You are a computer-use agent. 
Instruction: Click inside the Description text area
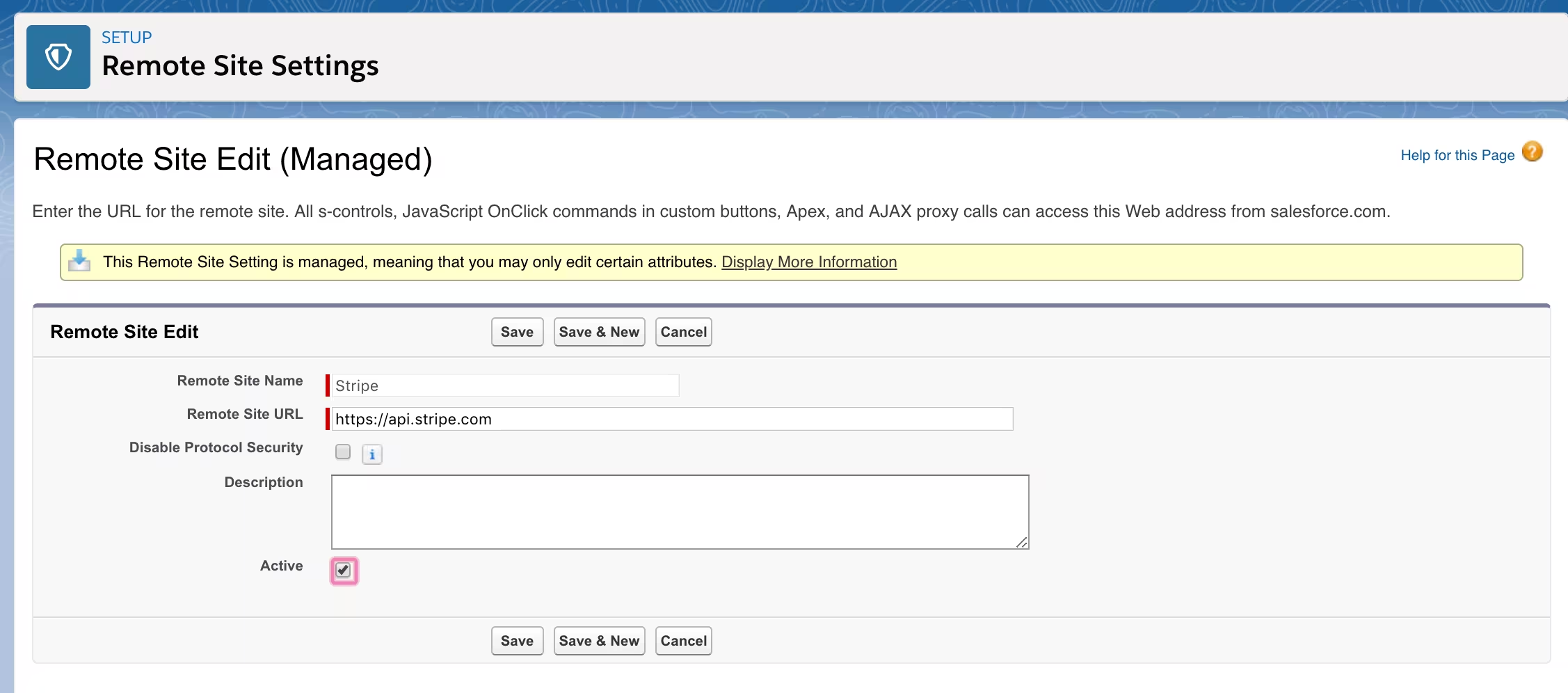point(680,511)
